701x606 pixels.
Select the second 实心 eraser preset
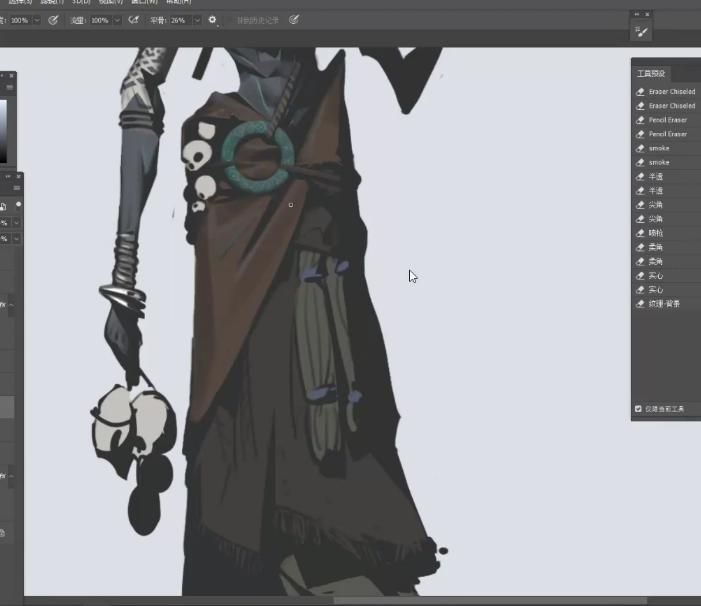point(666,290)
